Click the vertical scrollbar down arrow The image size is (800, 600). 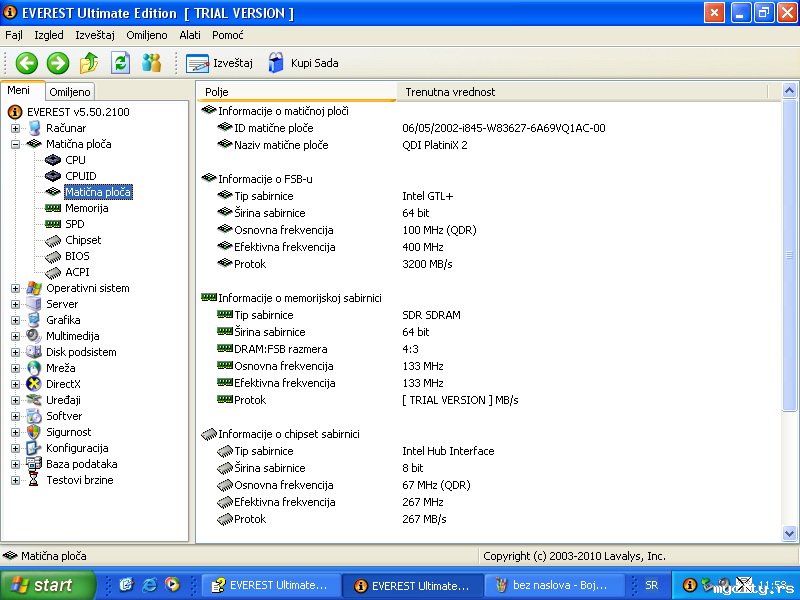(790, 535)
